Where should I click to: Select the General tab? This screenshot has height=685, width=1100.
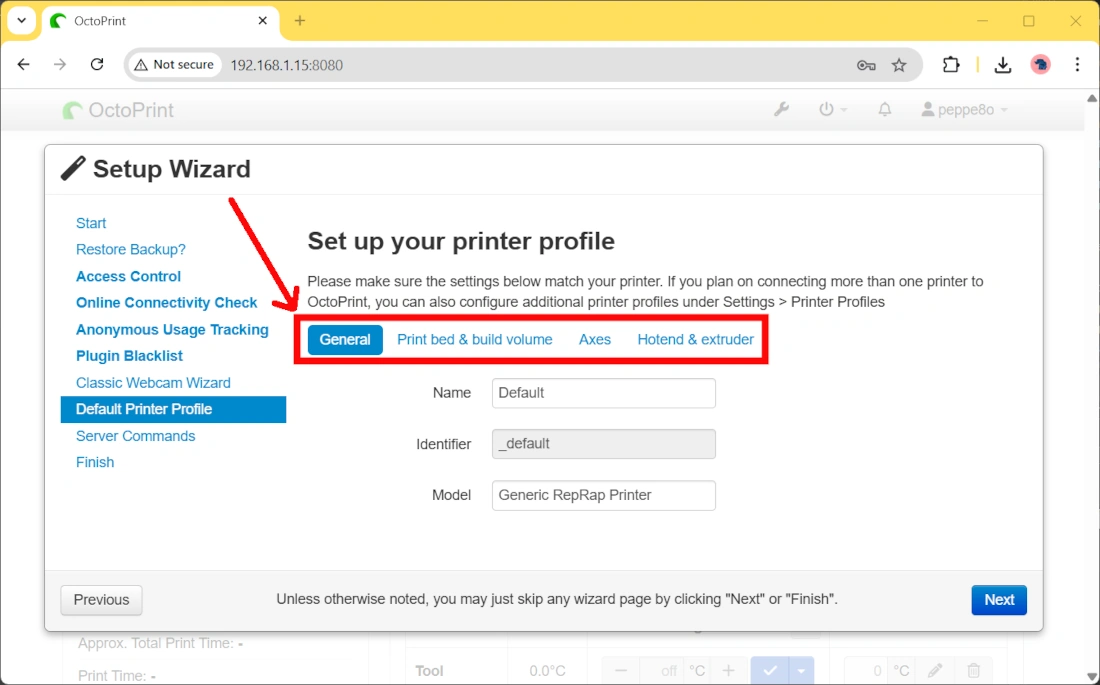[345, 340]
